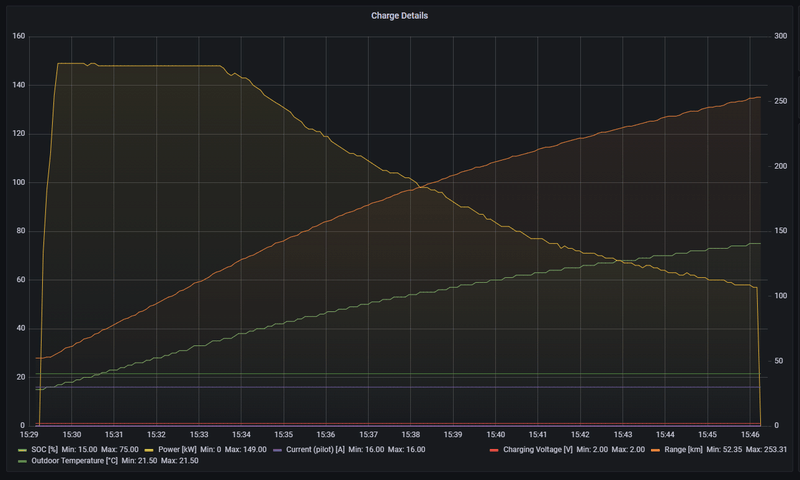Click the 150 right axis value
Screen dimensions: 800x480
click(x=780, y=231)
